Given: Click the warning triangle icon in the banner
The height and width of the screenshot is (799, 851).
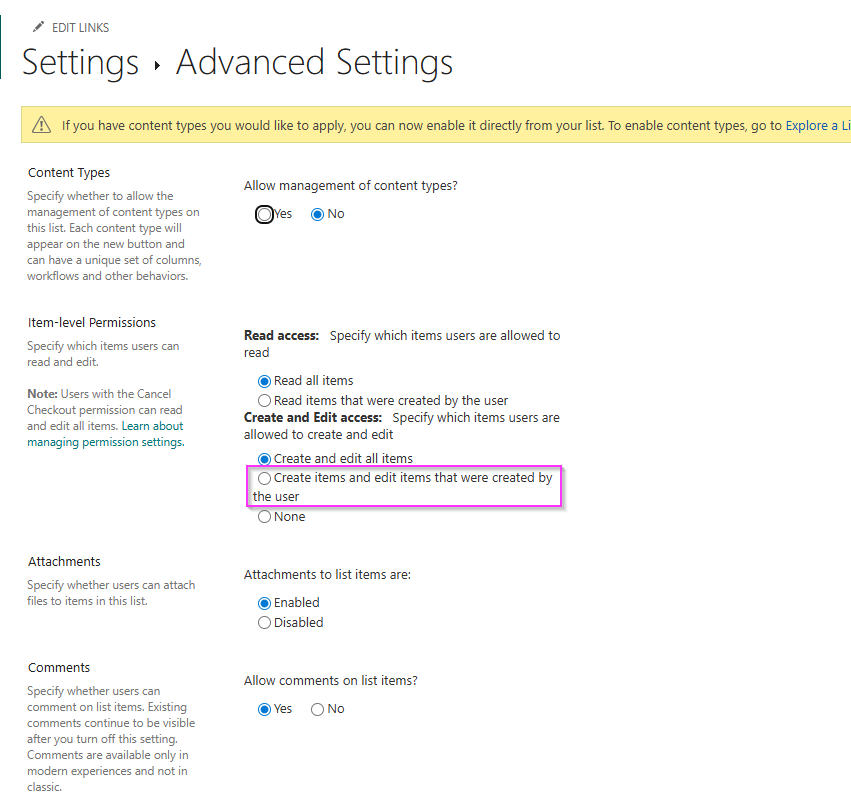Looking at the screenshot, I should coord(41,125).
